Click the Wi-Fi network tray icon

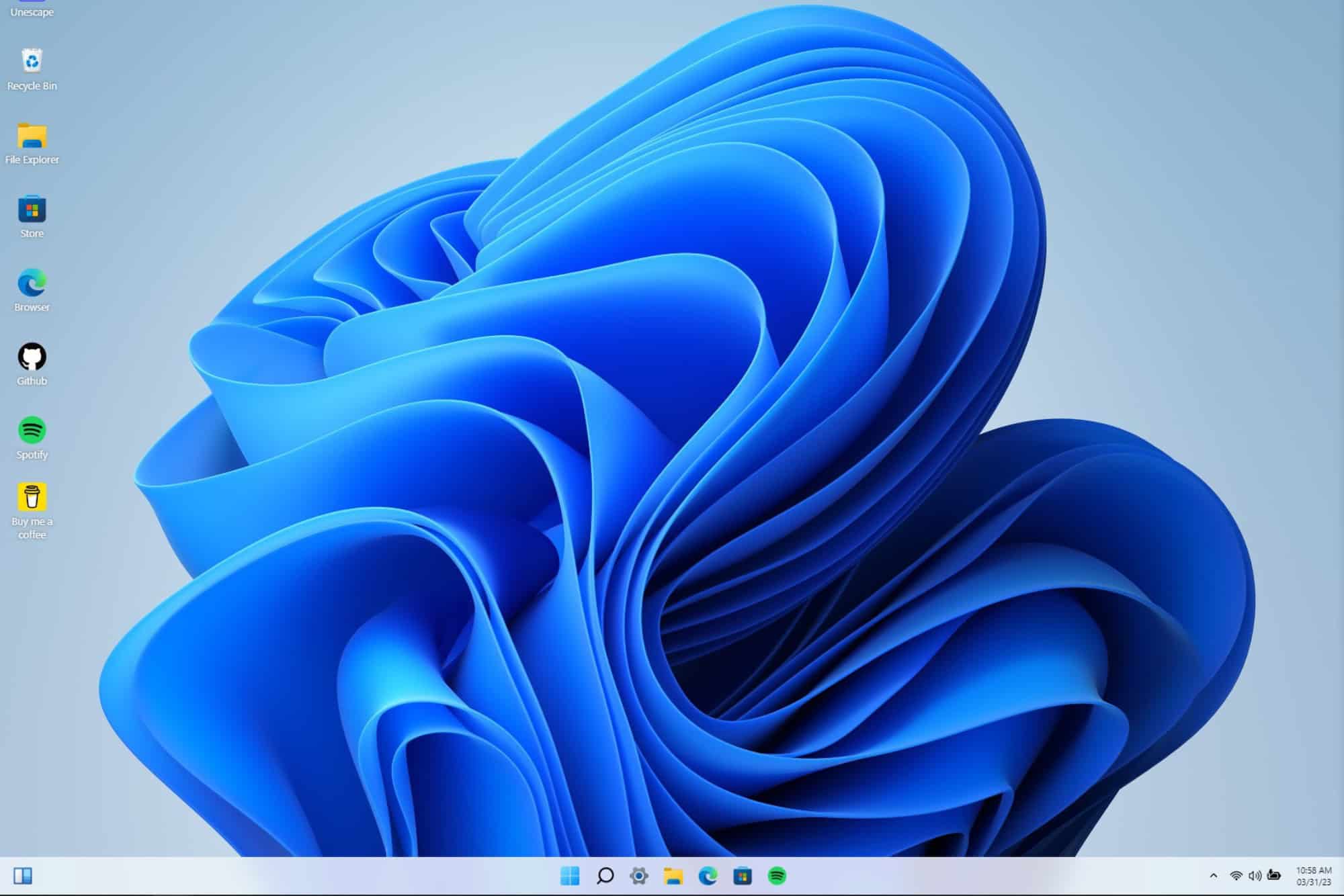pyautogui.click(x=1236, y=876)
